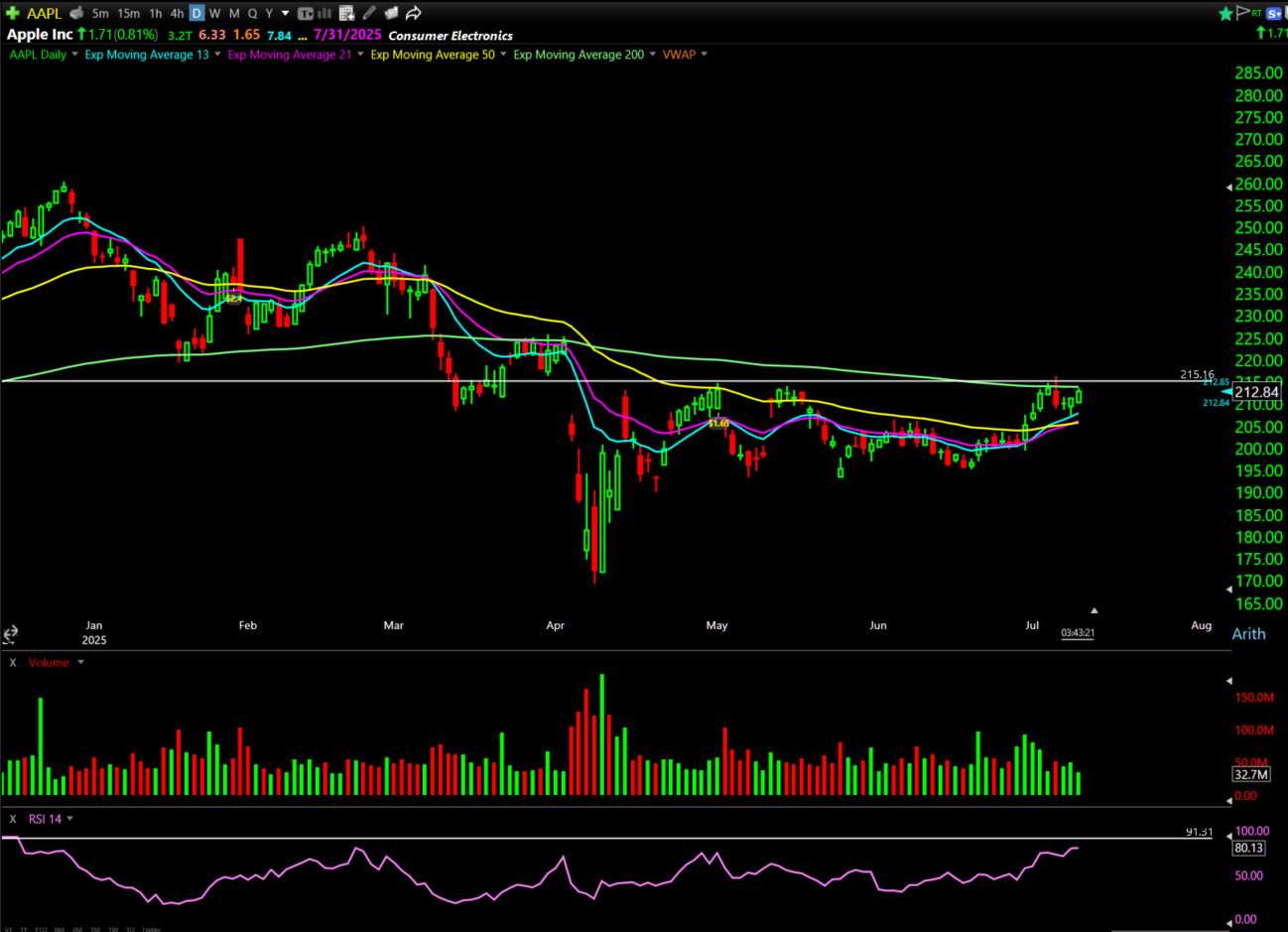Viewport: 1288px width, 932px height.
Task: Click the $2.4 earnings marker on chart
Action: [232, 297]
